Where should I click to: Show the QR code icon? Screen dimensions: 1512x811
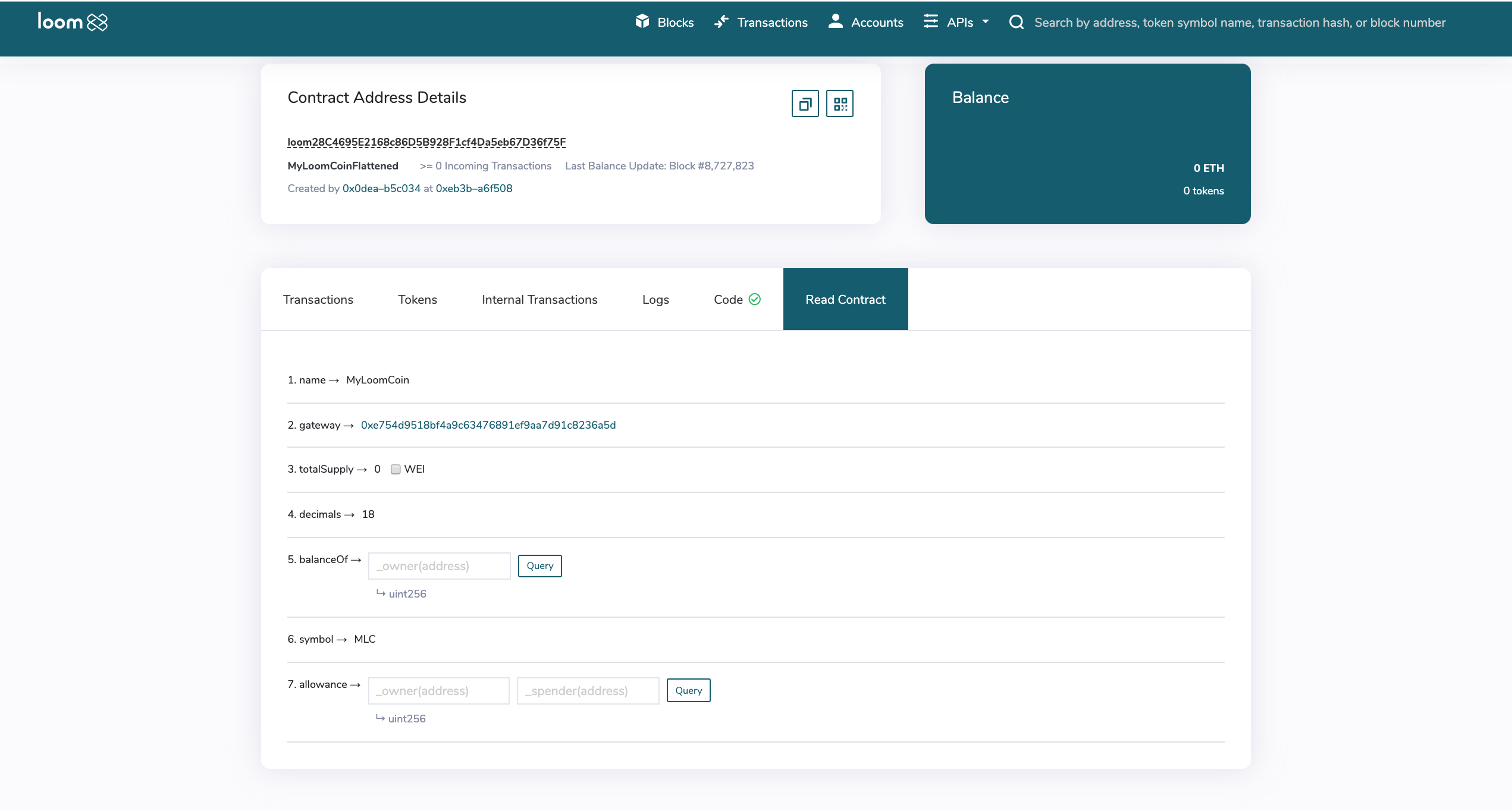coord(840,103)
